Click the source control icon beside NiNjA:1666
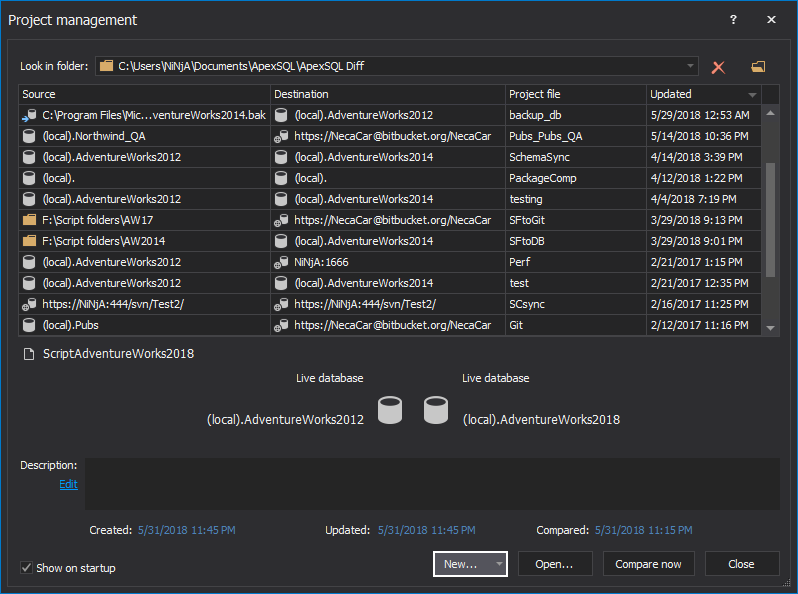The height and width of the screenshot is (594, 798). click(282, 262)
